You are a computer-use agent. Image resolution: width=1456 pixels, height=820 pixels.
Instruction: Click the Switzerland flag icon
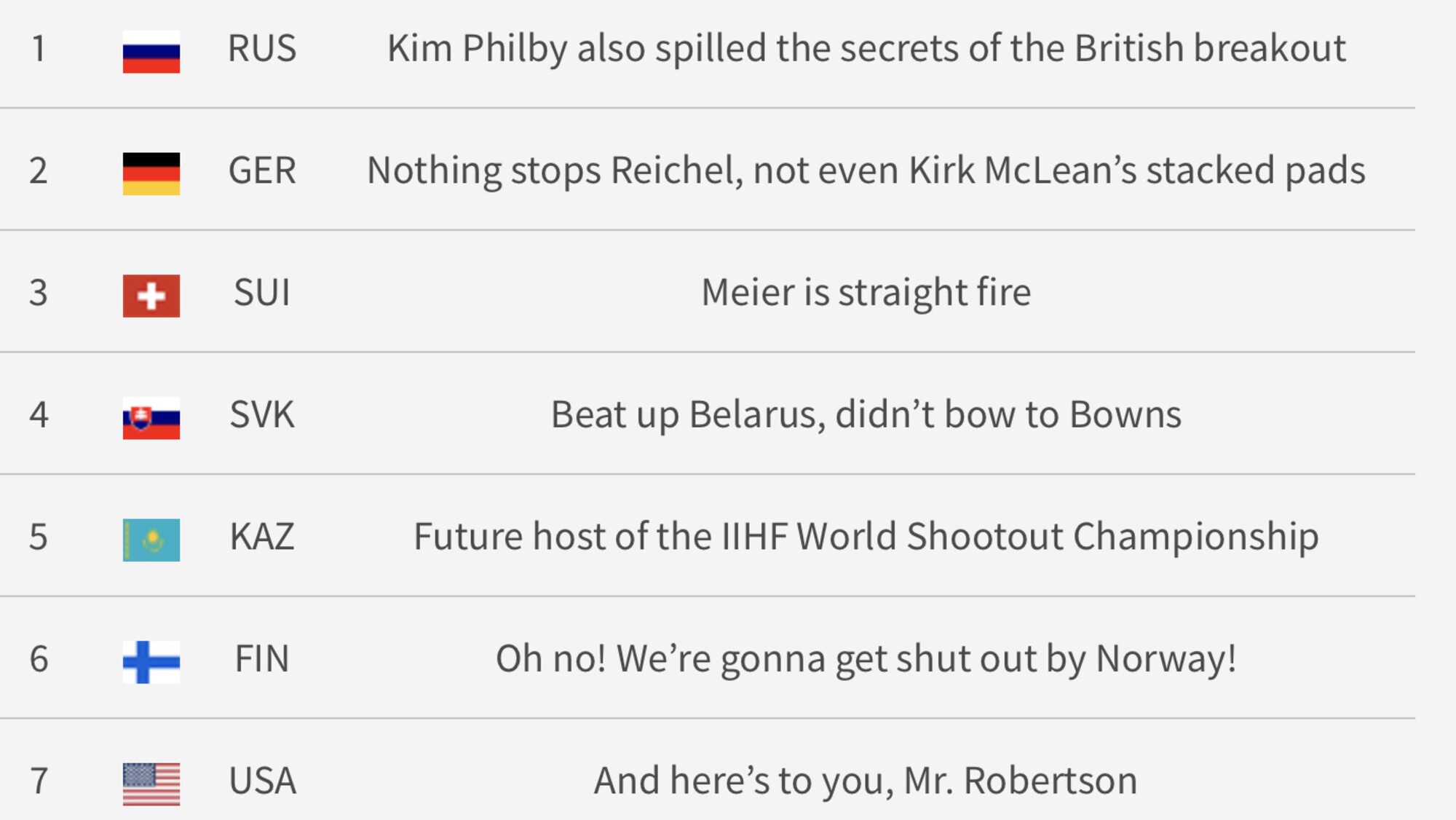pyautogui.click(x=151, y=296)
